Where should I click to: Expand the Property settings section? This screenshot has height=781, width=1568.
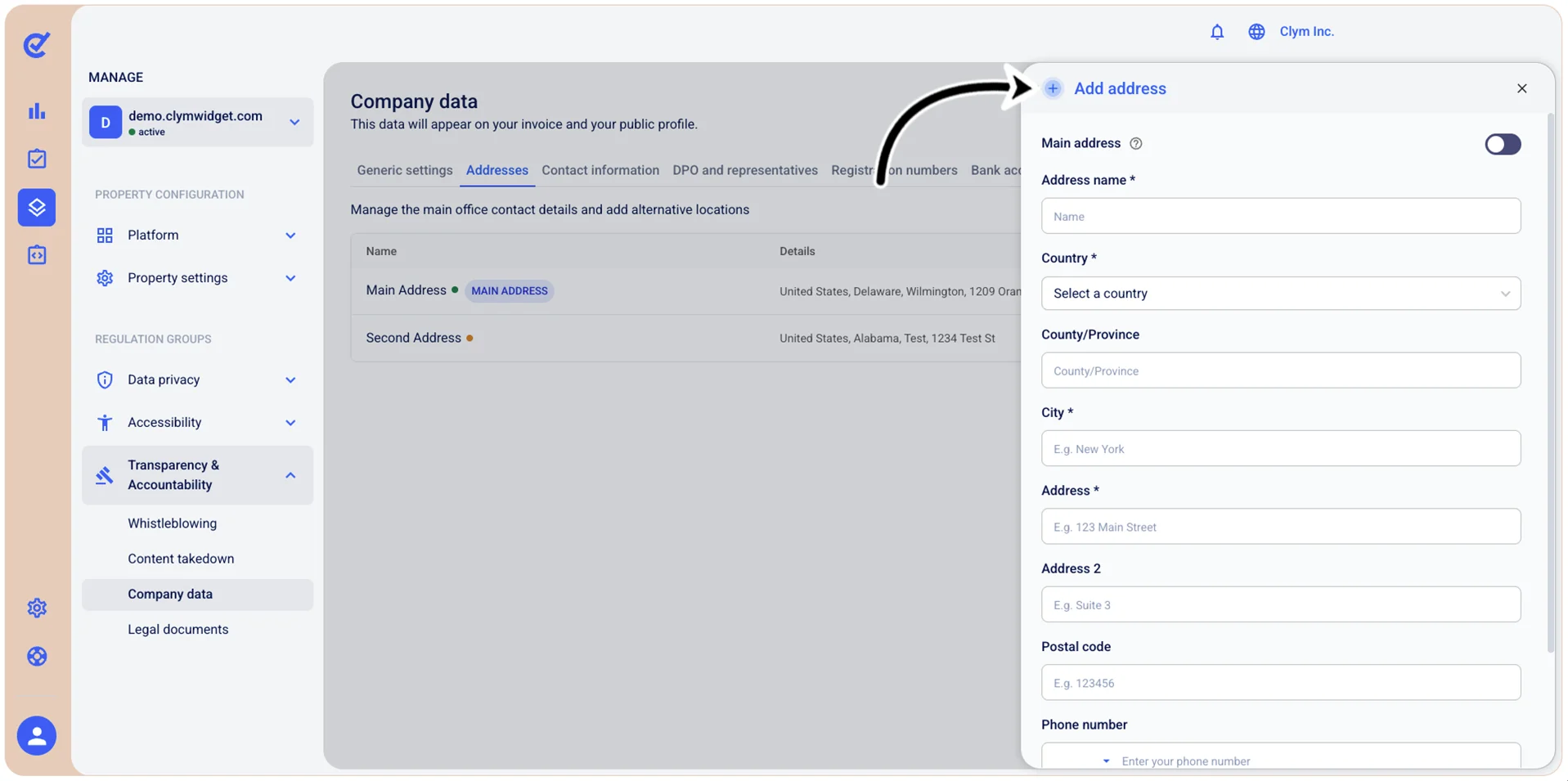(x=290, y=278)
